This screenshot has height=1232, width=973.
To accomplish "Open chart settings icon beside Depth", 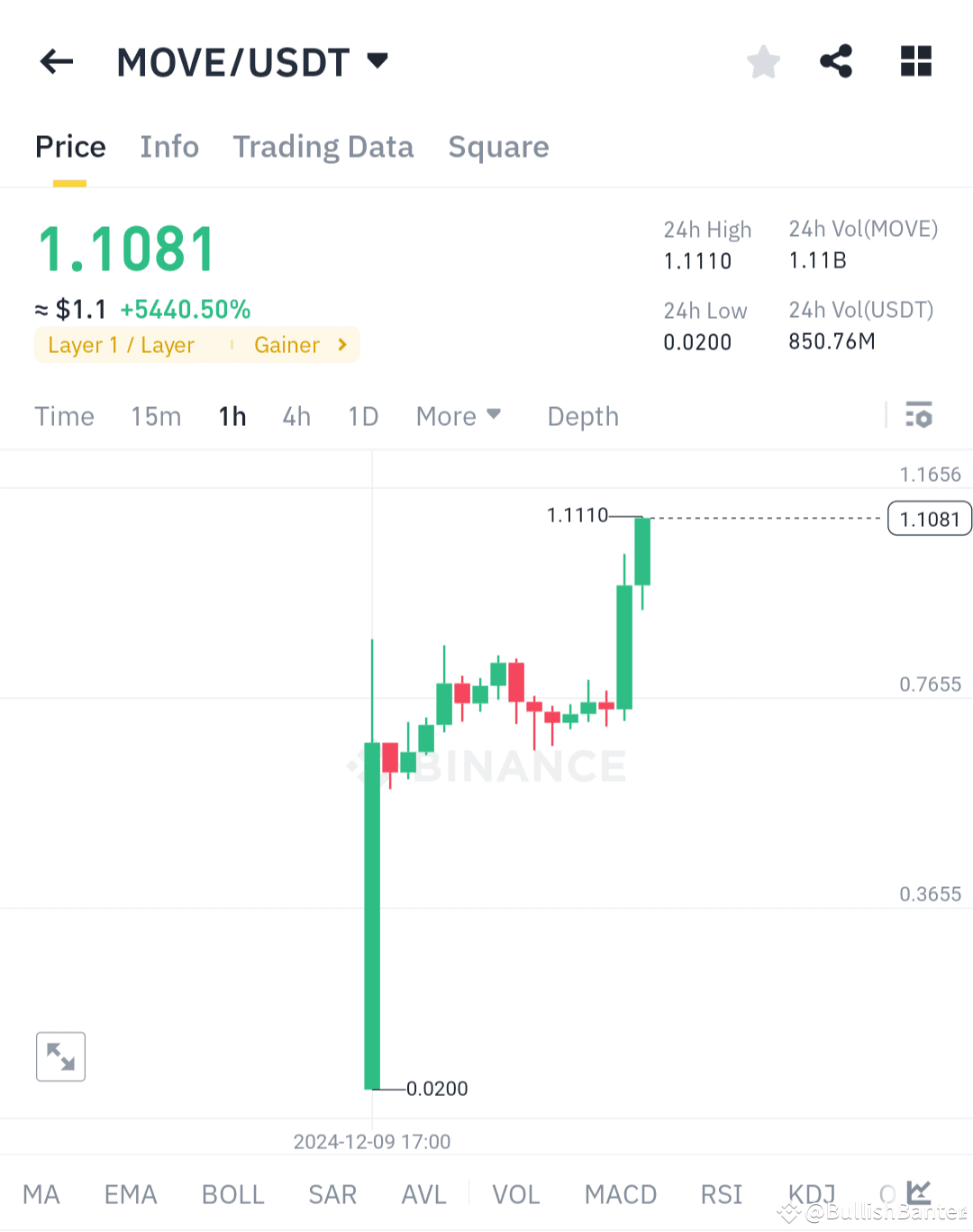I will tap(920, 416).
